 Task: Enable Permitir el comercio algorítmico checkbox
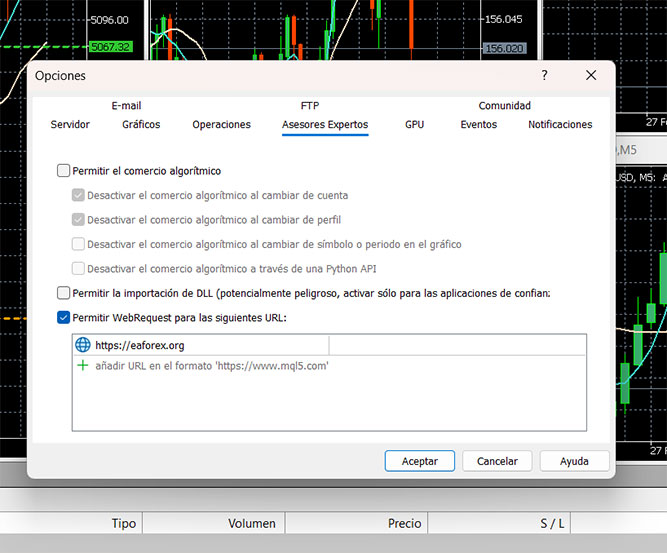coord(64,171)
